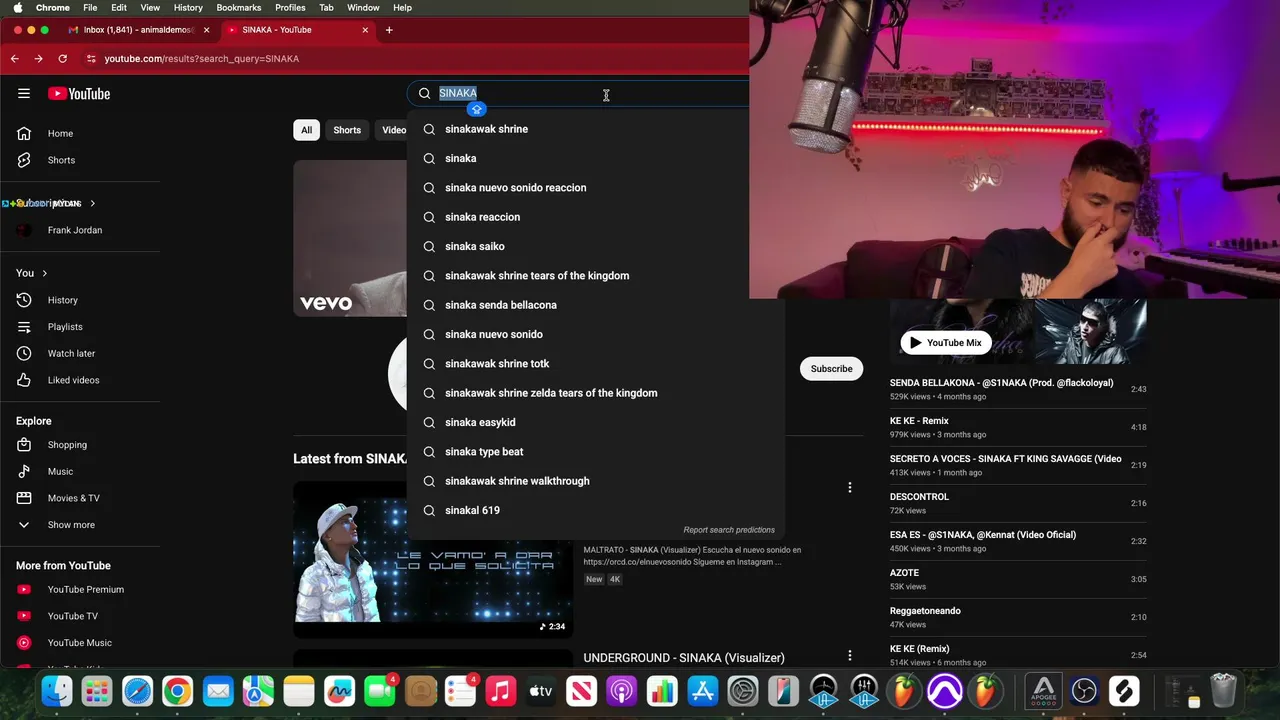Subscribe to the SINAKA channel

831,369
